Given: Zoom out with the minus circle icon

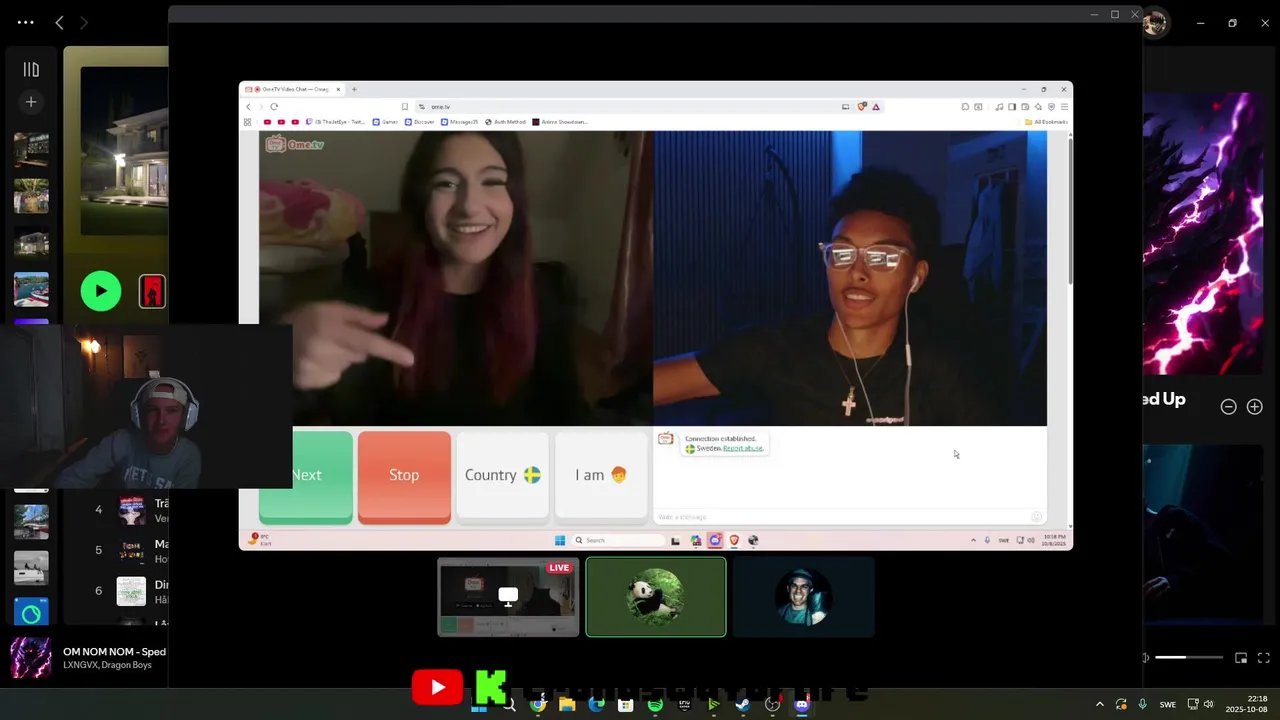Looking at the screenshot, I should [x=1228, y=407].
